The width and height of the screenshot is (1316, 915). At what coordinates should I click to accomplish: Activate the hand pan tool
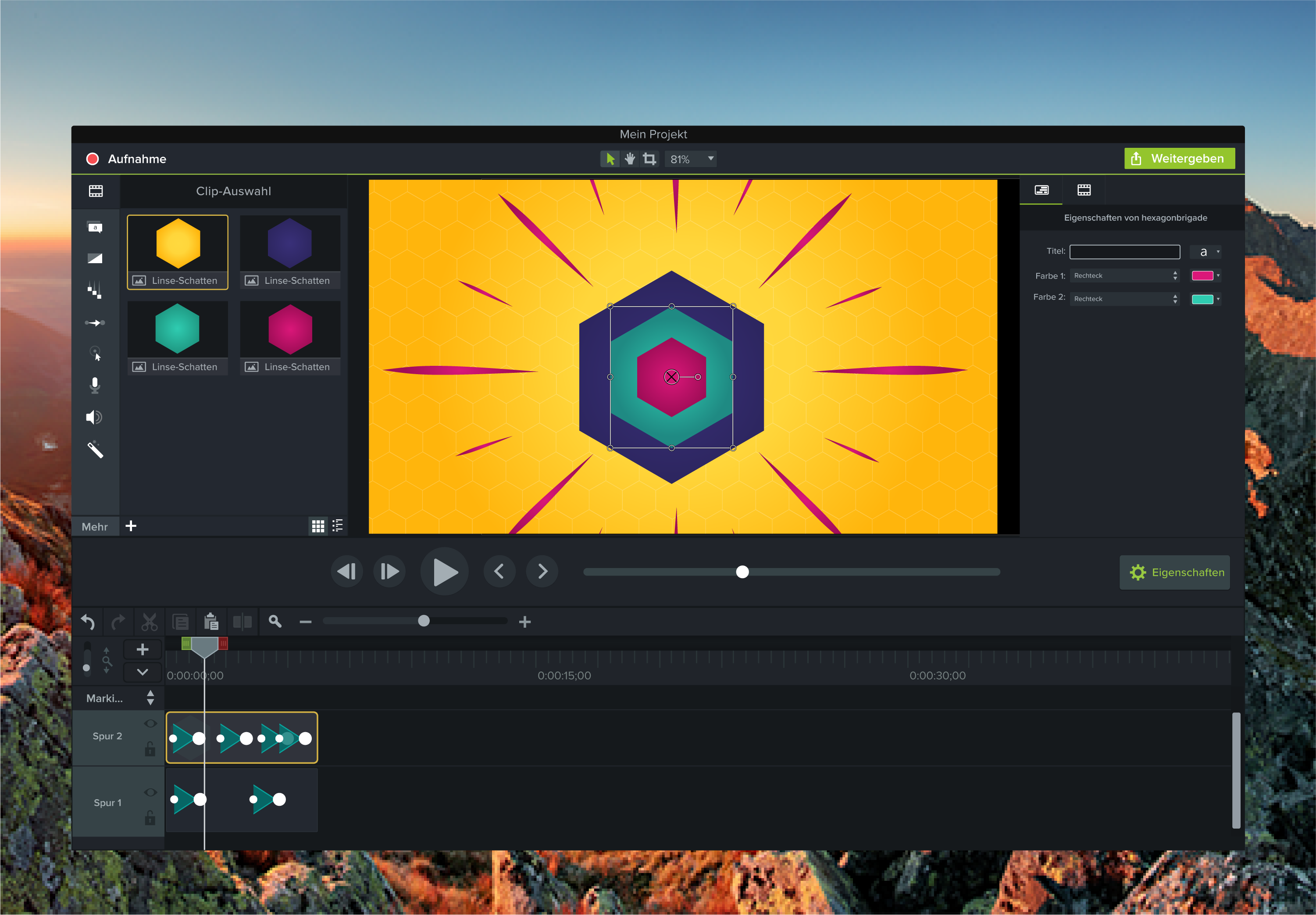coord(630,159)
